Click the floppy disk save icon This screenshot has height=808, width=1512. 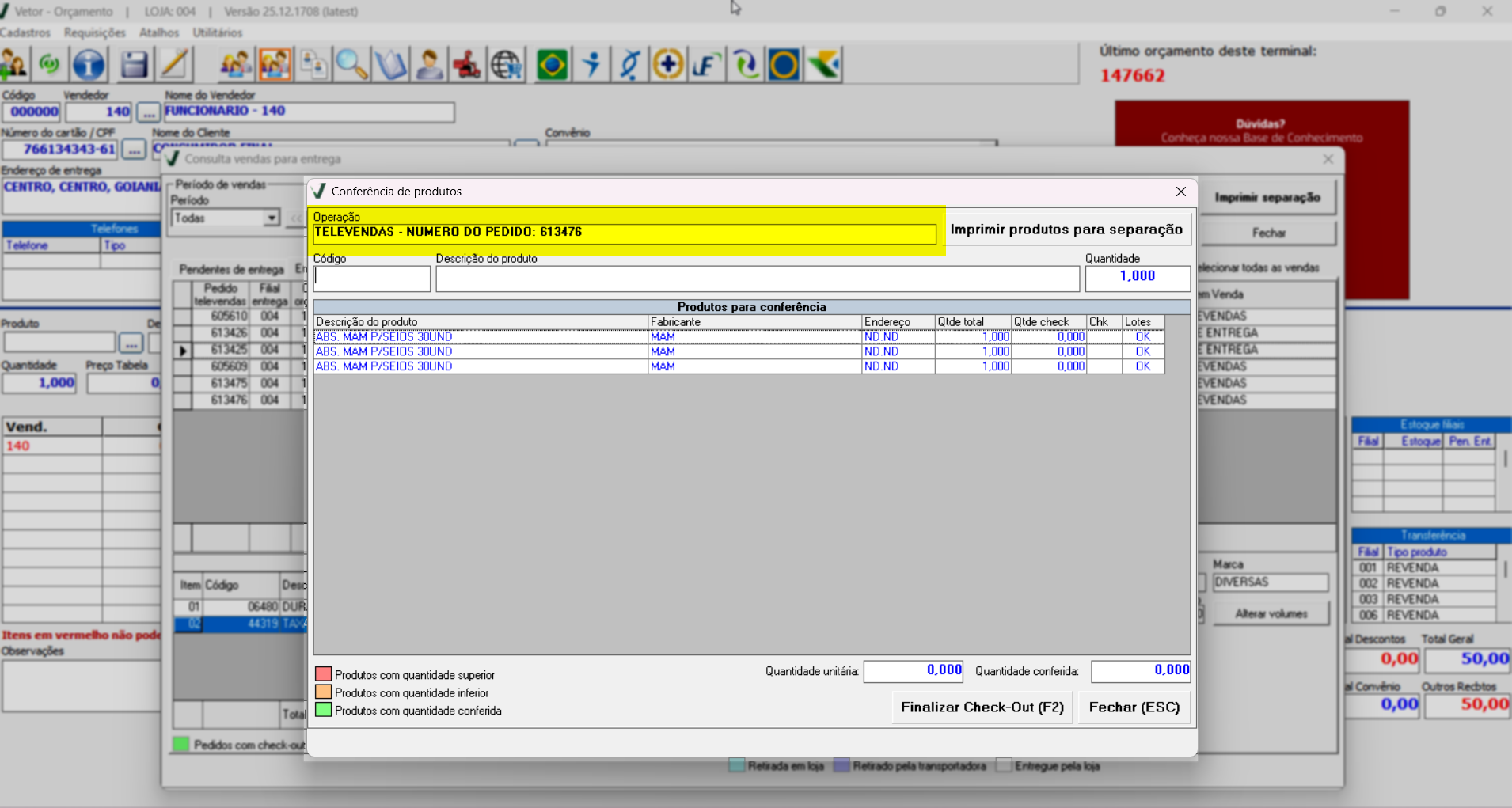point(134,65)
